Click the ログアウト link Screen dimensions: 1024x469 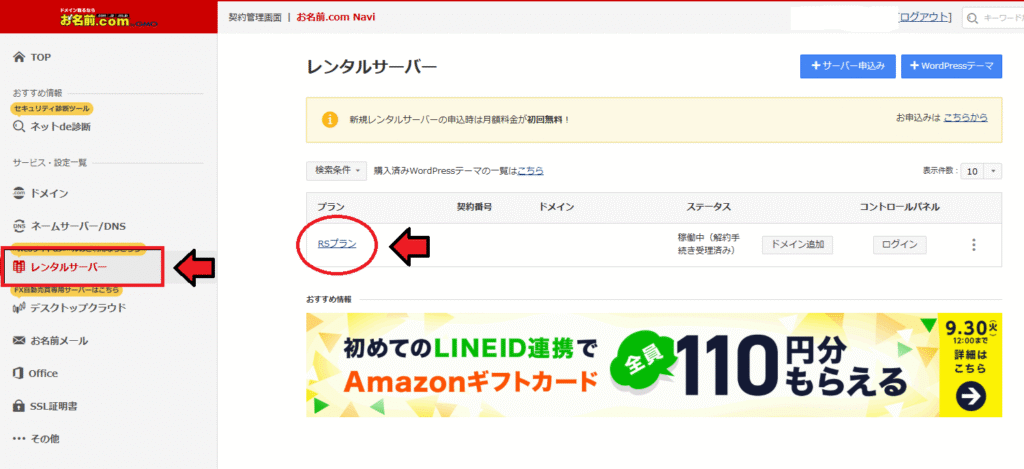click(x=923, y=17)
